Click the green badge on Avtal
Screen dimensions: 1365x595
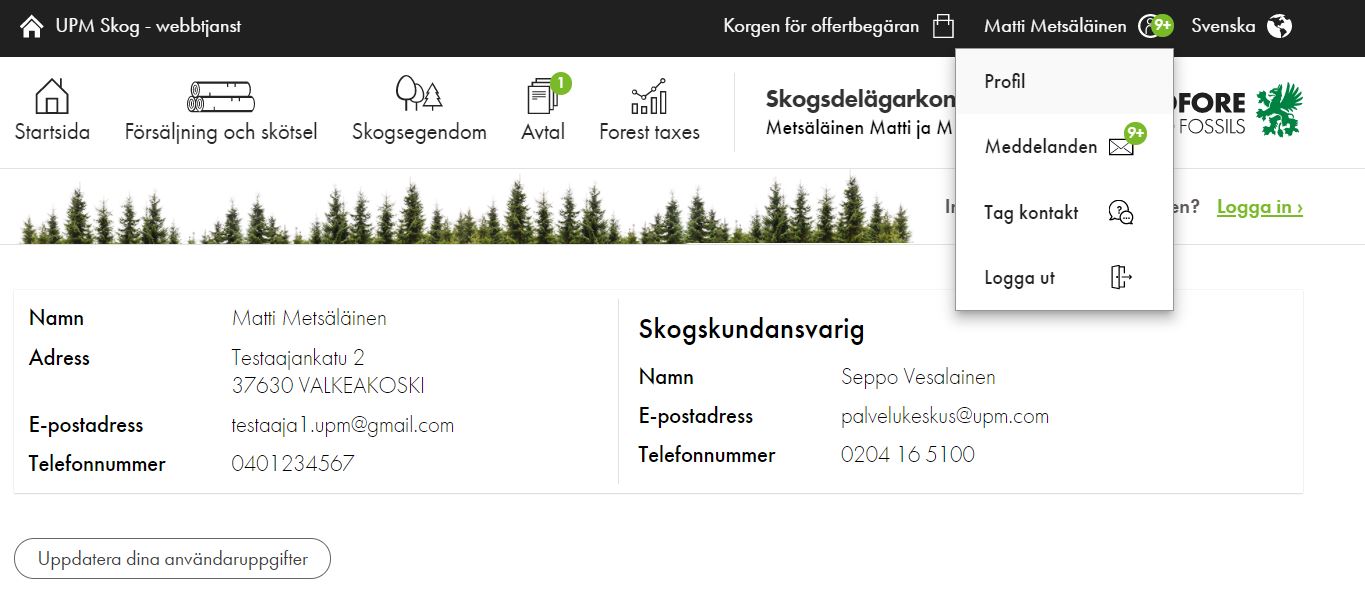click(x=560, y=83)
